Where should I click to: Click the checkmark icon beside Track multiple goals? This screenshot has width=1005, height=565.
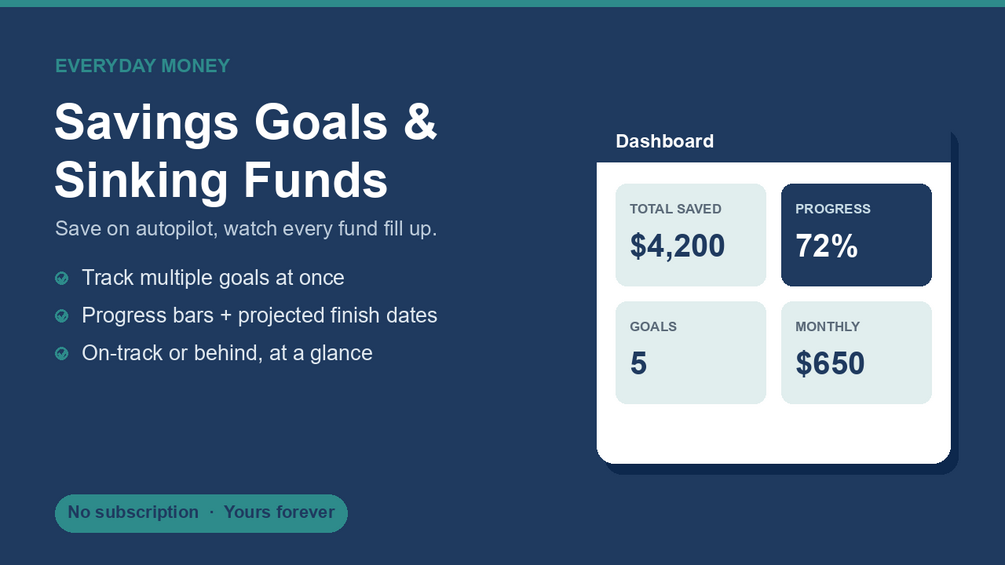pyautogui.click(x=62, y=278)
